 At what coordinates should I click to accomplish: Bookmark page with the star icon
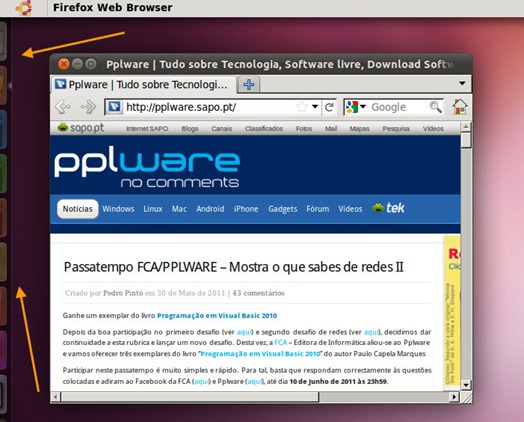pyautogui.click(x=302, y=107)
